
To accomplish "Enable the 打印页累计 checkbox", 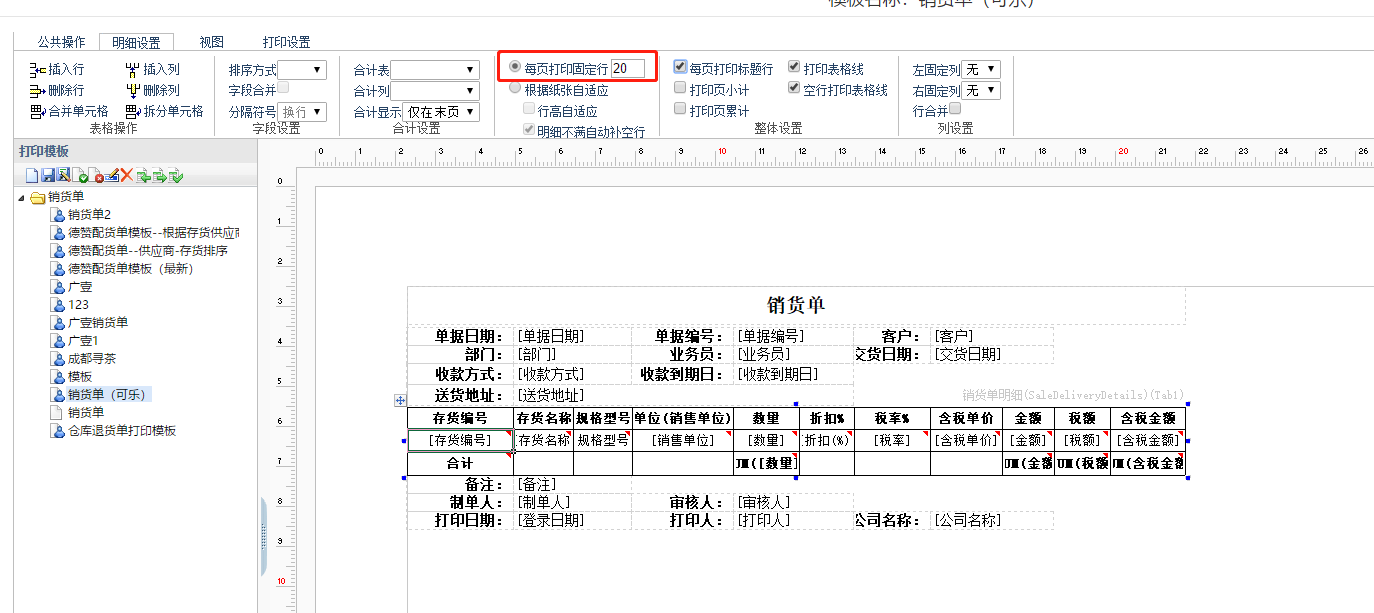I will [x=680, y=110].
